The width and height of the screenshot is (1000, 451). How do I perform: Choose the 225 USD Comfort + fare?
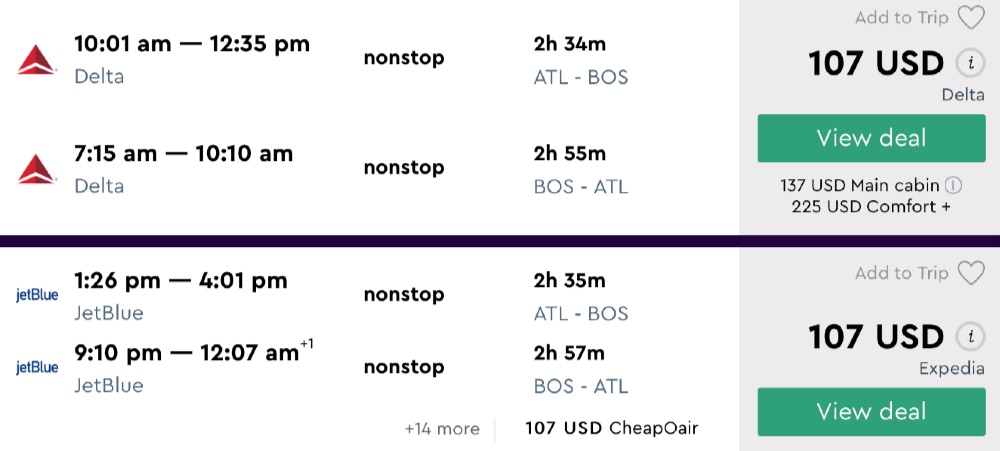tap(871, 207)
